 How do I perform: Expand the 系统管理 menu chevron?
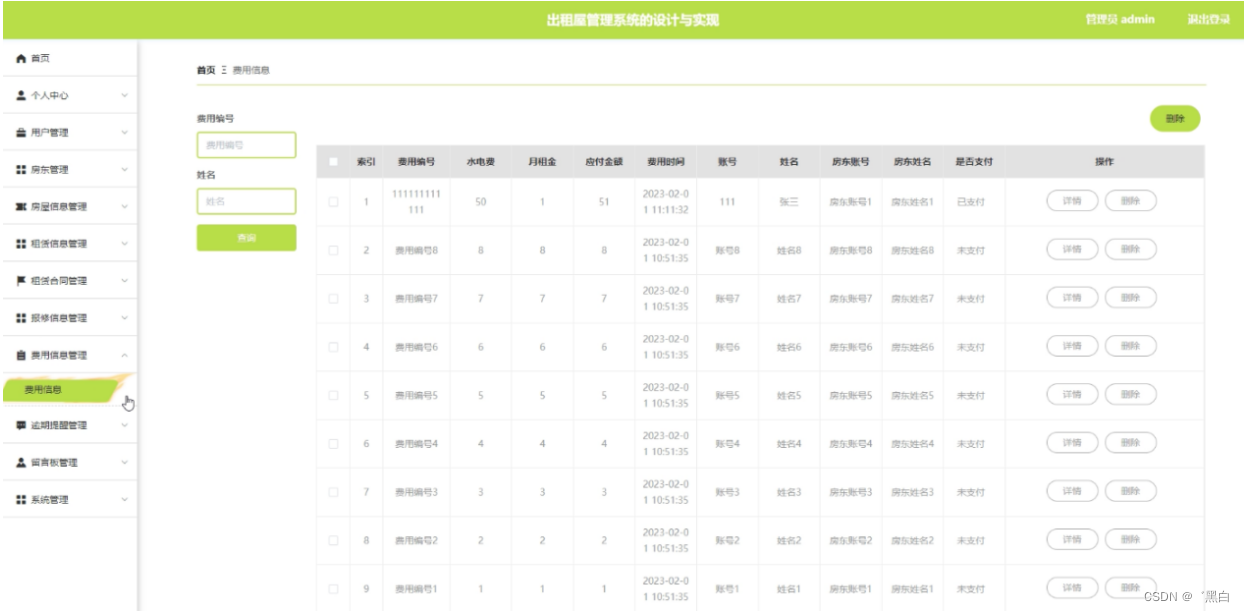point(126,498)
